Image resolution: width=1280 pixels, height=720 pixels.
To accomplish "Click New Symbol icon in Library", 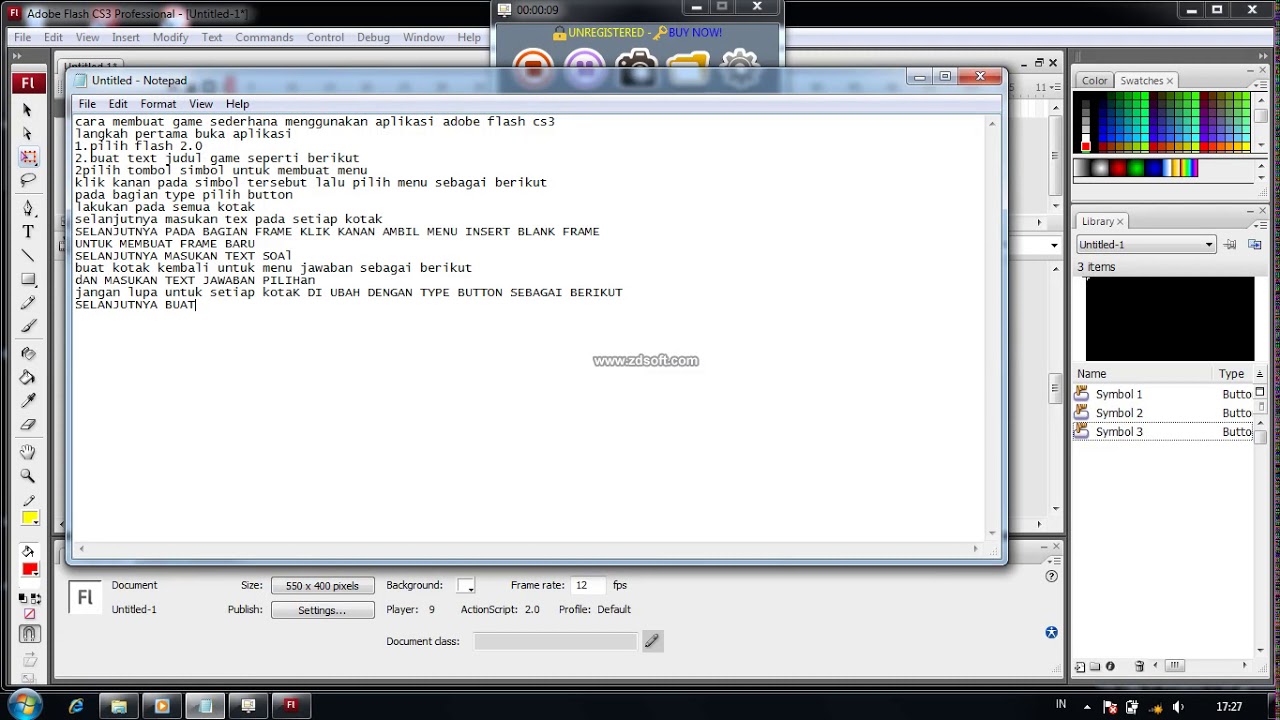I will (1080, 666).
